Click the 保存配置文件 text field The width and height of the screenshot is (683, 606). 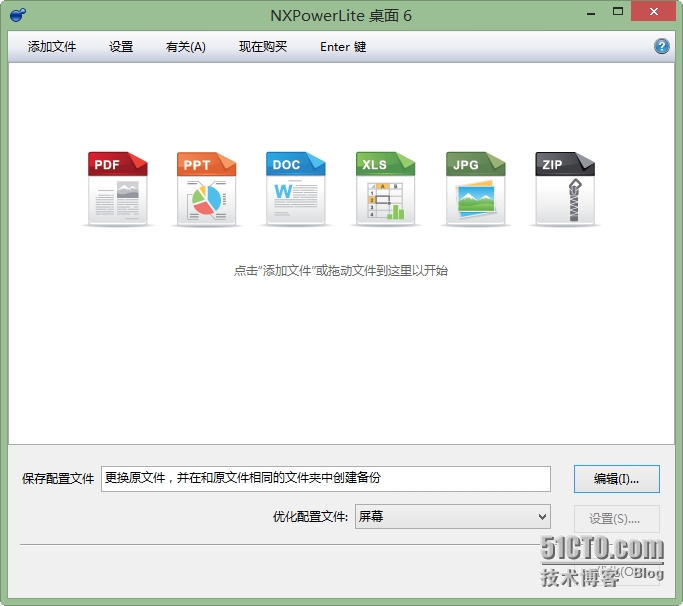(x=326, y=479)
